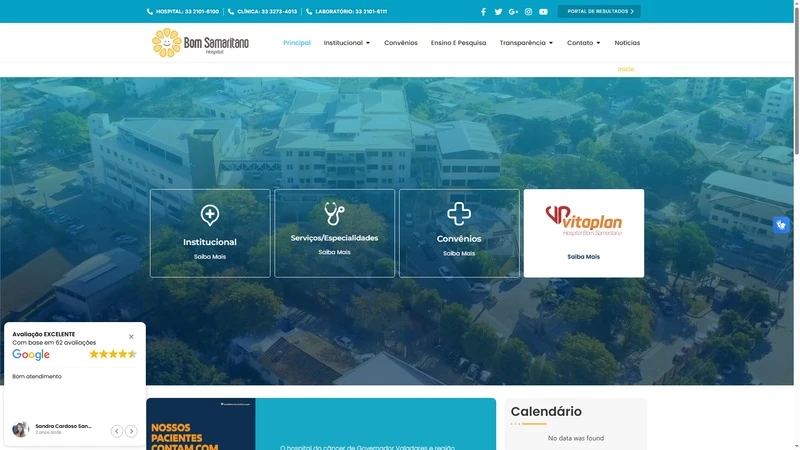Viewport: 800px width, 450px height.
Task: Click the Google logo in review widget
Action: click(x=31, y=355)
